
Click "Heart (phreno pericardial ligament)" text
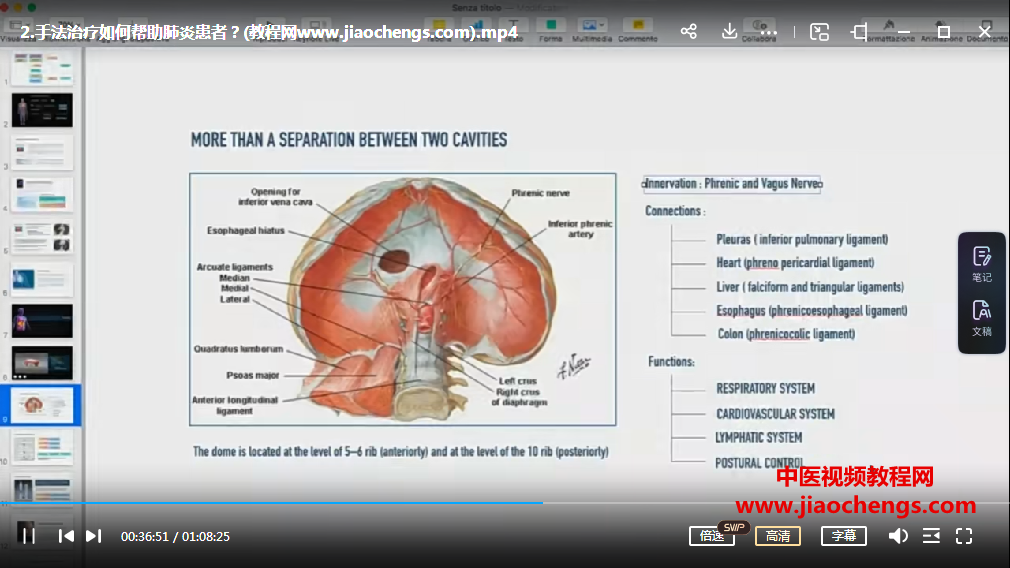(x=795, y=263)
